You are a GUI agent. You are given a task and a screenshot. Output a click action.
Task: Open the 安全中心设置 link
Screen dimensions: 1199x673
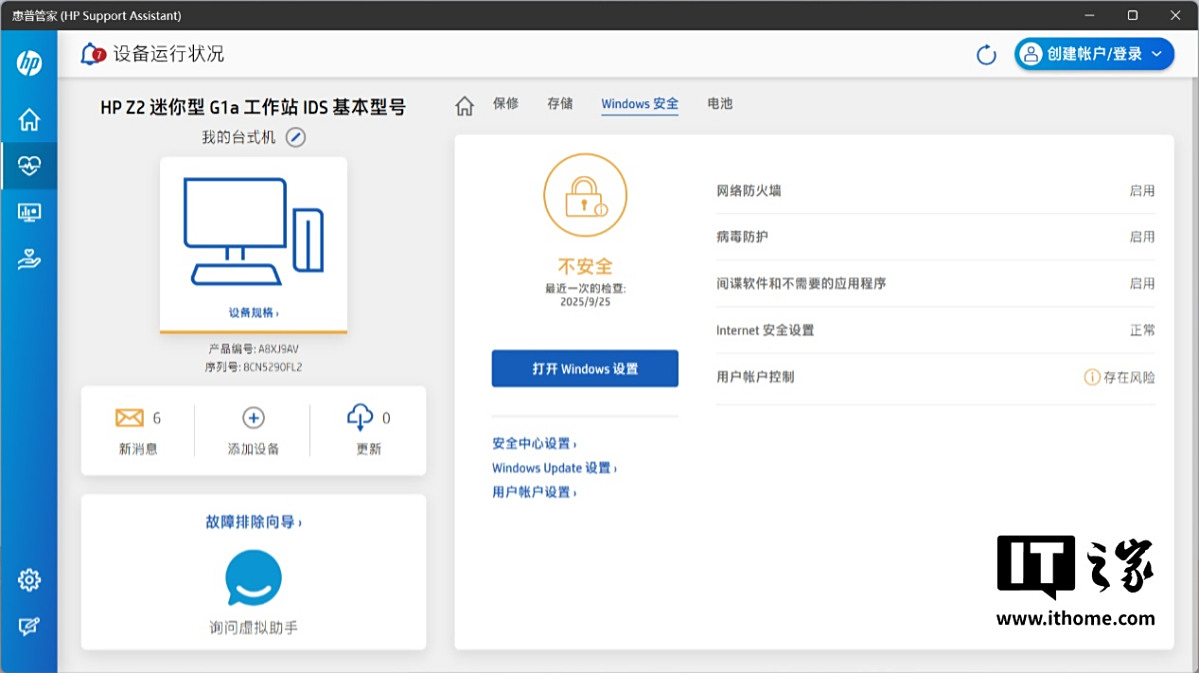click(534, 444)
